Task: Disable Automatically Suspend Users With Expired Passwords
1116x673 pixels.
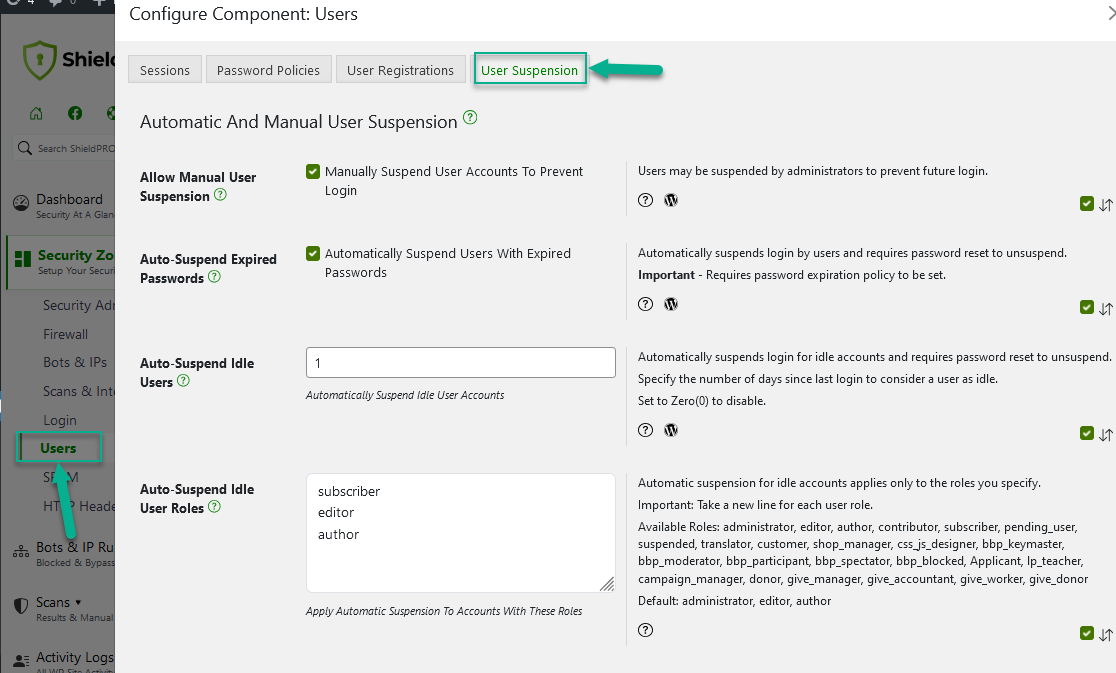Action: [x=312, y=251]
